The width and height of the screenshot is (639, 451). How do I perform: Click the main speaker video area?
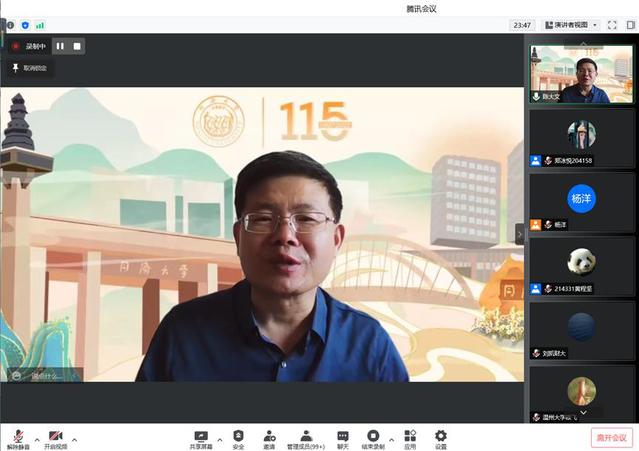point(262,235)
